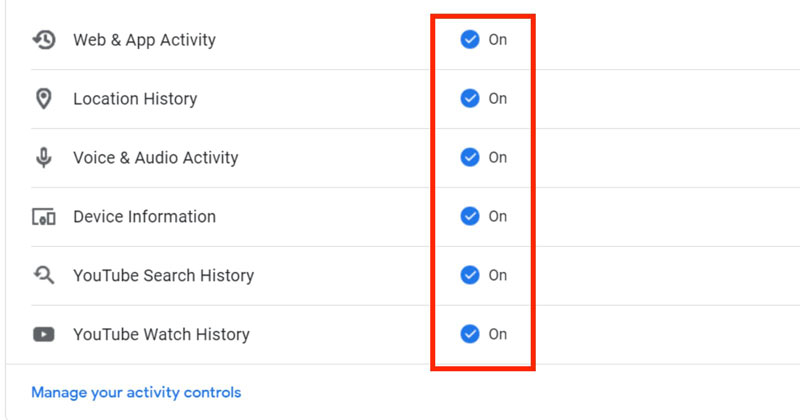Open the Voice & Audio Activity label
Screen dimensions: 800x420
coord(155,158)
